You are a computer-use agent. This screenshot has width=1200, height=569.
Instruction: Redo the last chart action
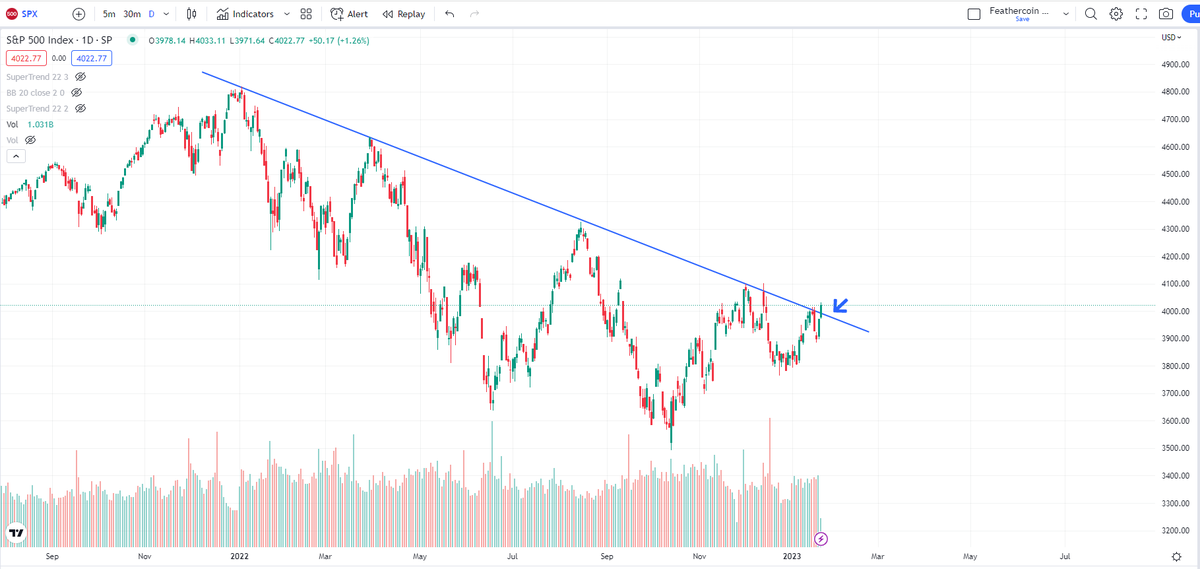pyautogui.click(x=474, y=14)
